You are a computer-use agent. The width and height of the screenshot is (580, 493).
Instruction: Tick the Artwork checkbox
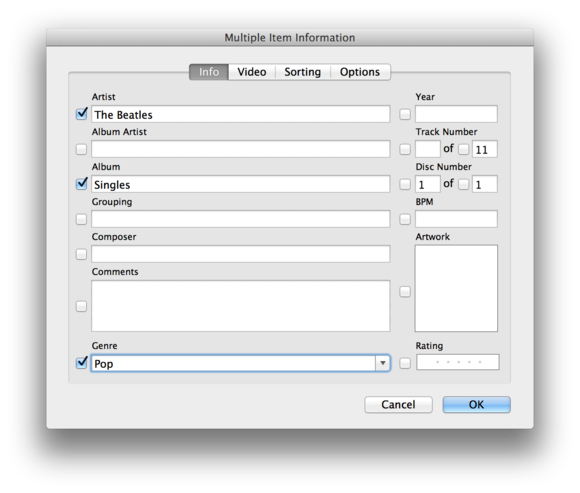point(405,292)
